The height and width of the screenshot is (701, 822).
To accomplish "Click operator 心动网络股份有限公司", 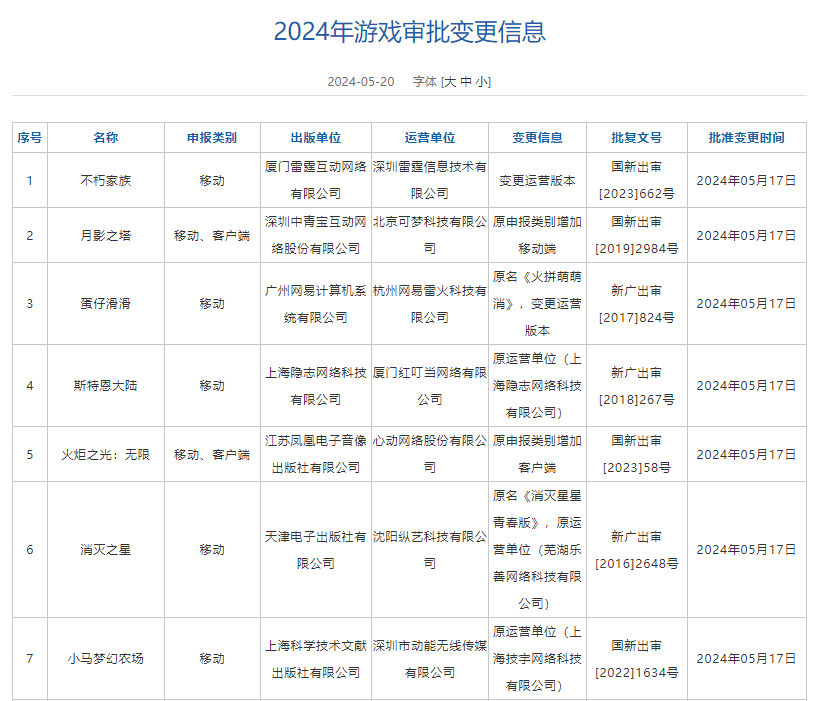I will coord(430,455).
